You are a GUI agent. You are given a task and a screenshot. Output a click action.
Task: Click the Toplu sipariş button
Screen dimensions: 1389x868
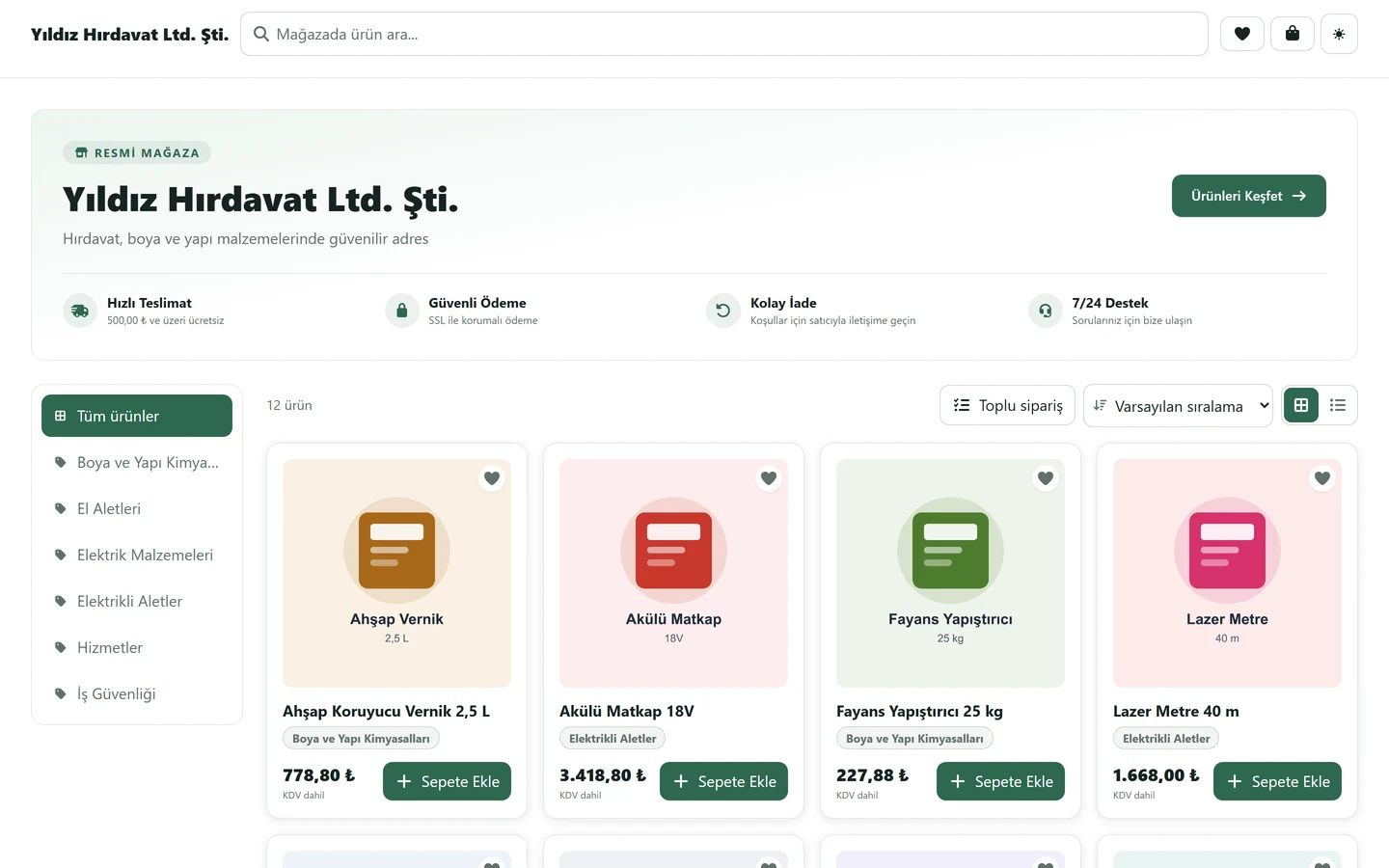click(1007, 405)
